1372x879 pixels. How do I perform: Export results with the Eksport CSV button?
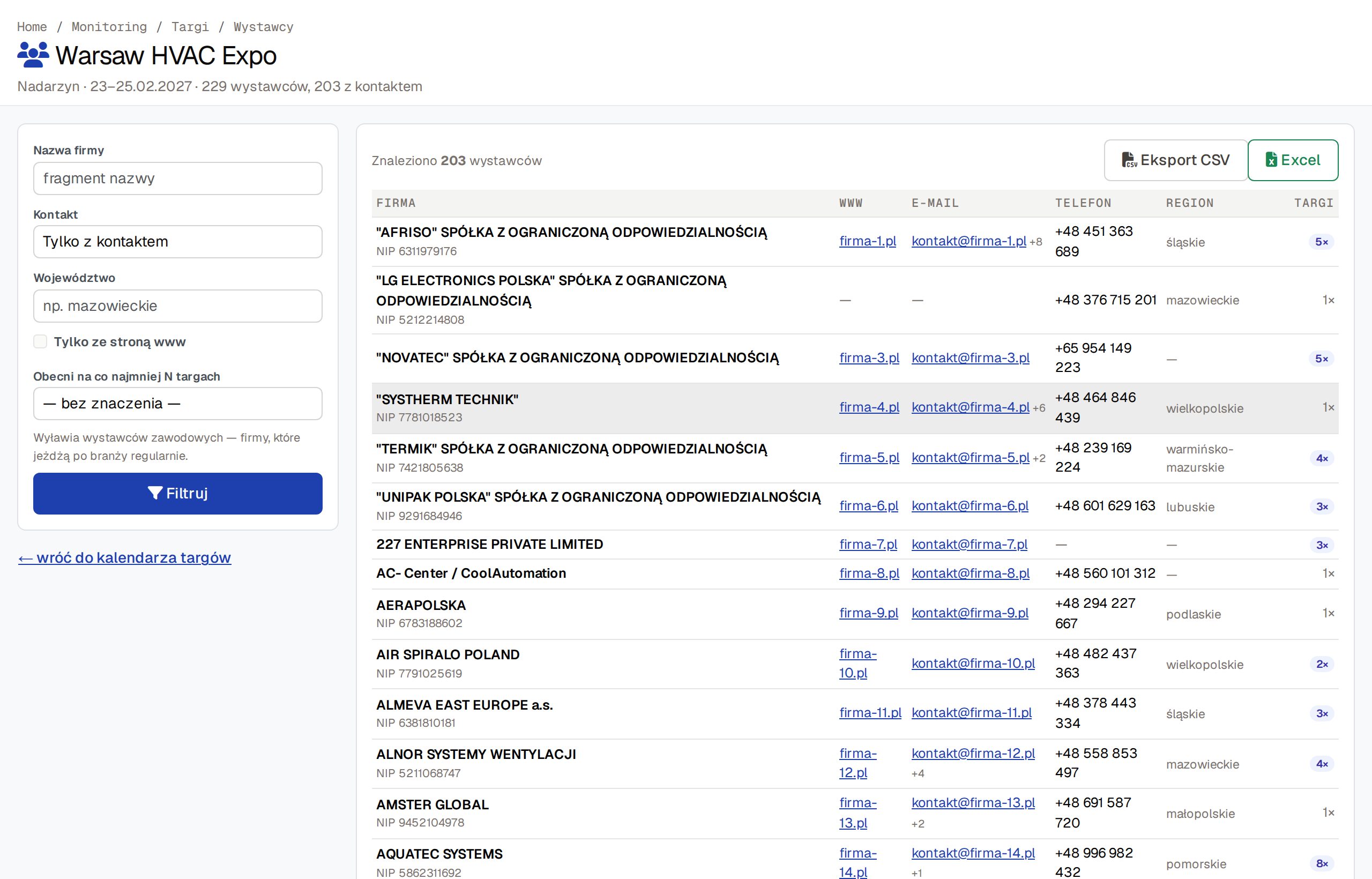tap(1176, 160)
